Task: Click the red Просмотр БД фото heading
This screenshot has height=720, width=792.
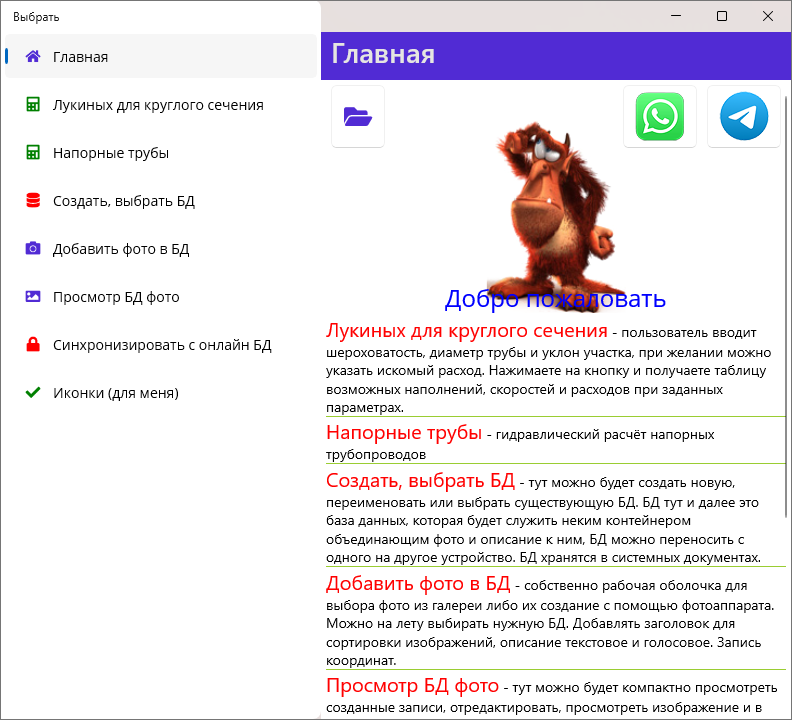Action: point(412,686)
